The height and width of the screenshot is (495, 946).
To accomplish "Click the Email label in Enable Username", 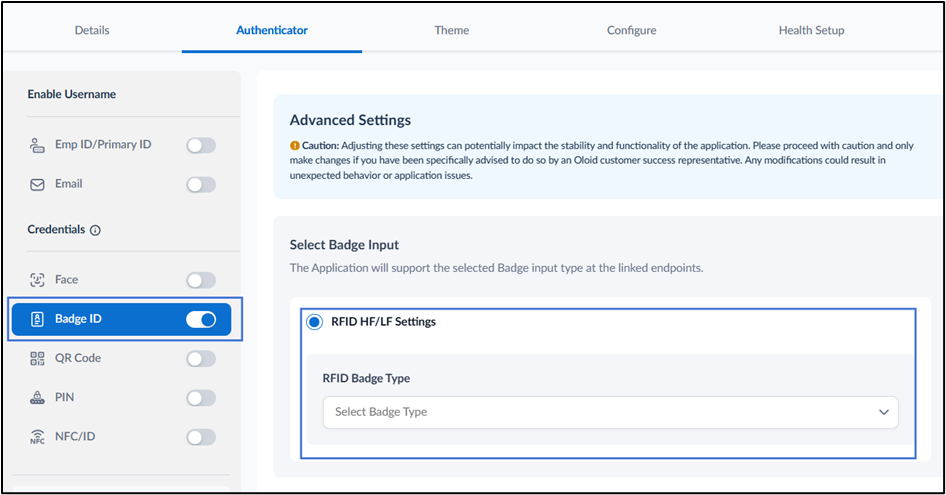I will (x=69, y=184).
